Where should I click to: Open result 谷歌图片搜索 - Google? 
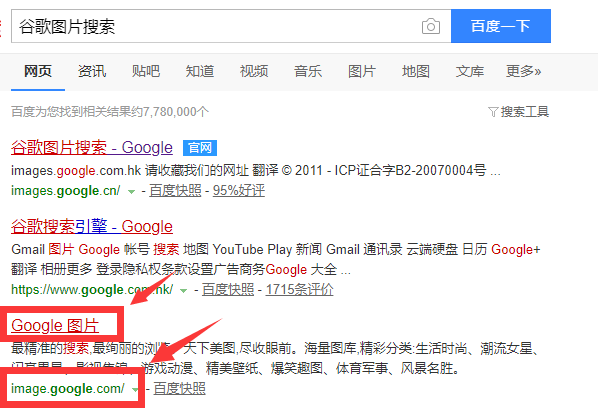(x=92, y=148)
